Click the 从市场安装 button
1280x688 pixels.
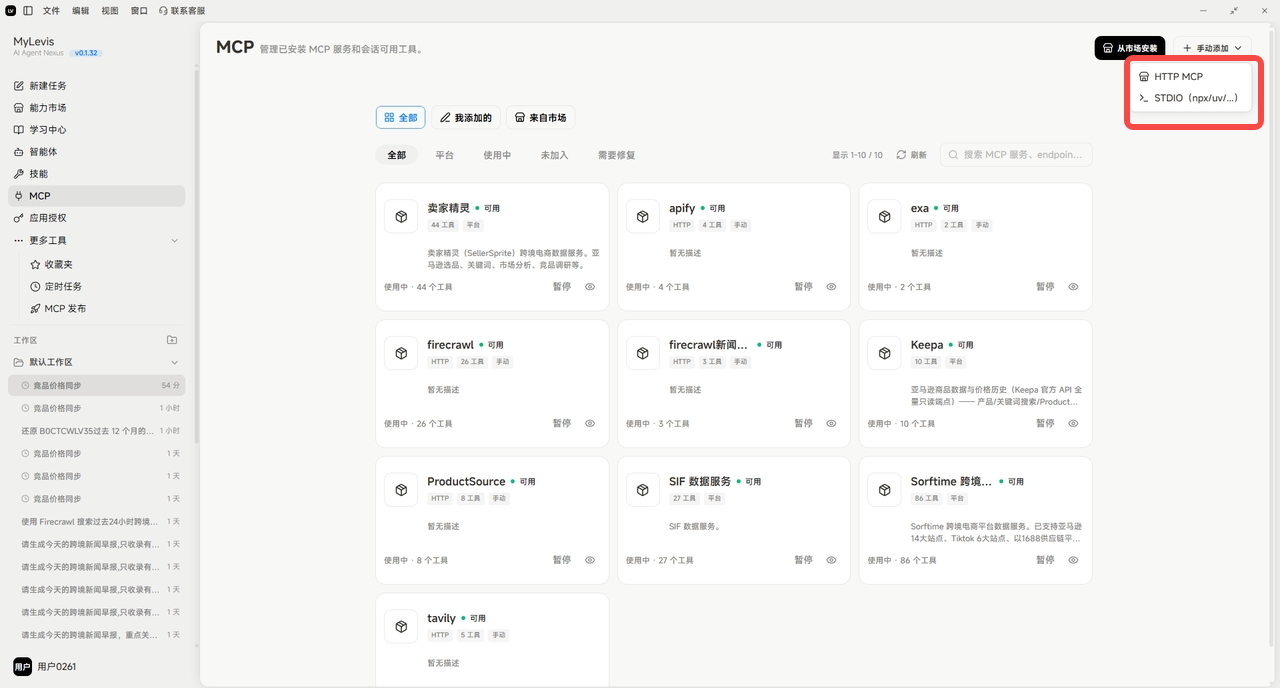tap(1130, 48)
